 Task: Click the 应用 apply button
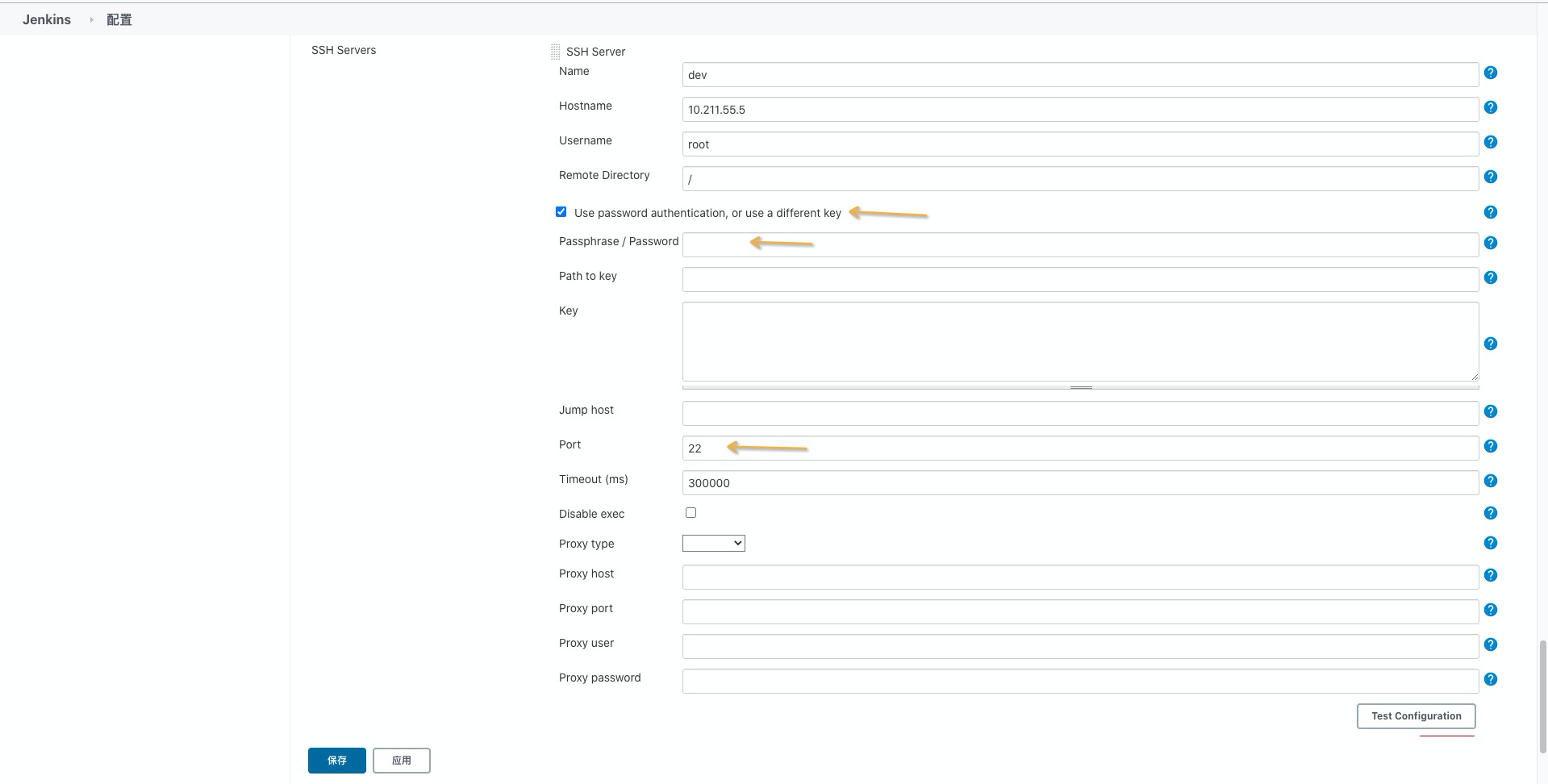[x=401, y=761]
